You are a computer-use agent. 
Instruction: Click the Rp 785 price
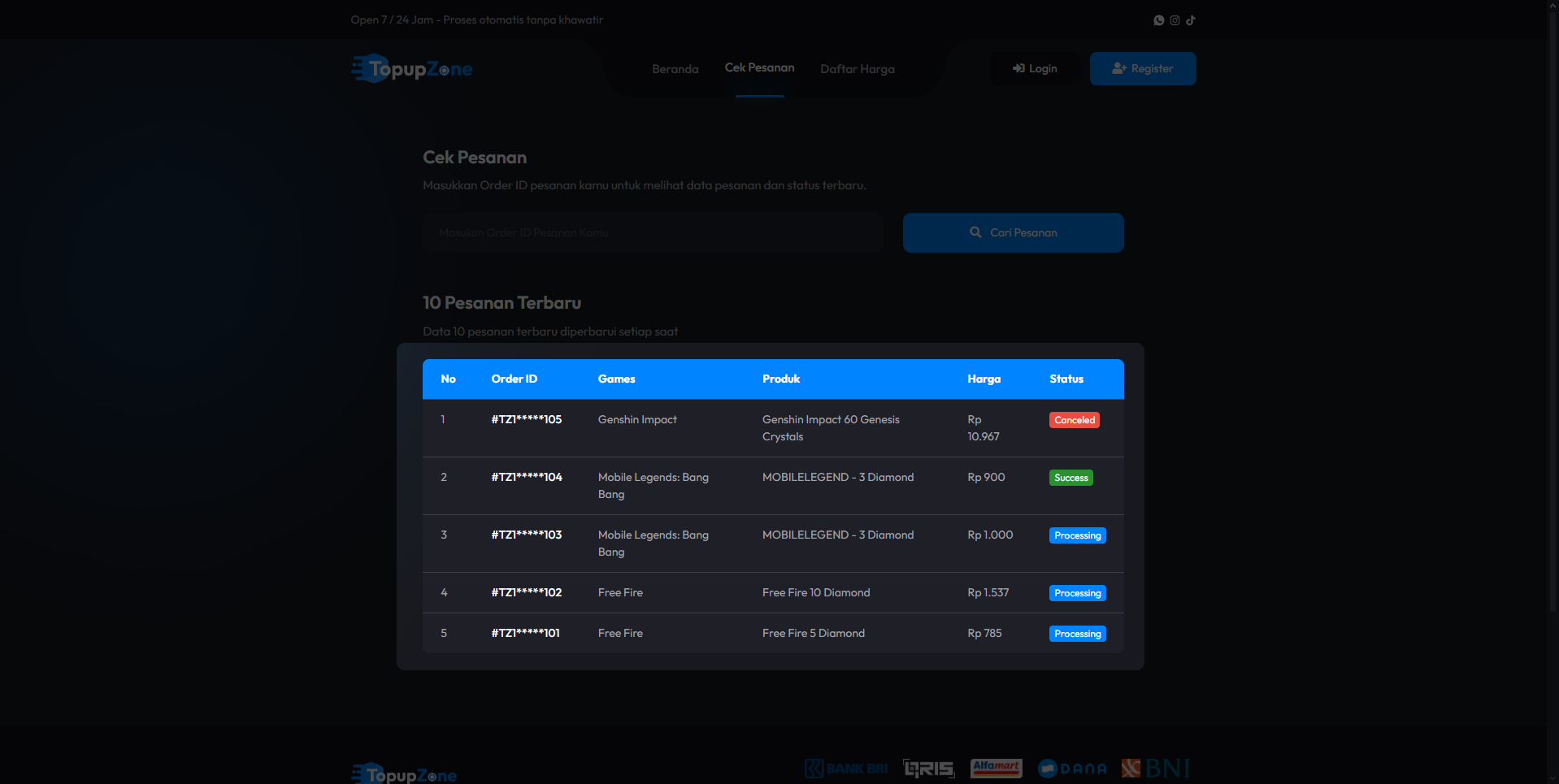click(x=984, y=633)
